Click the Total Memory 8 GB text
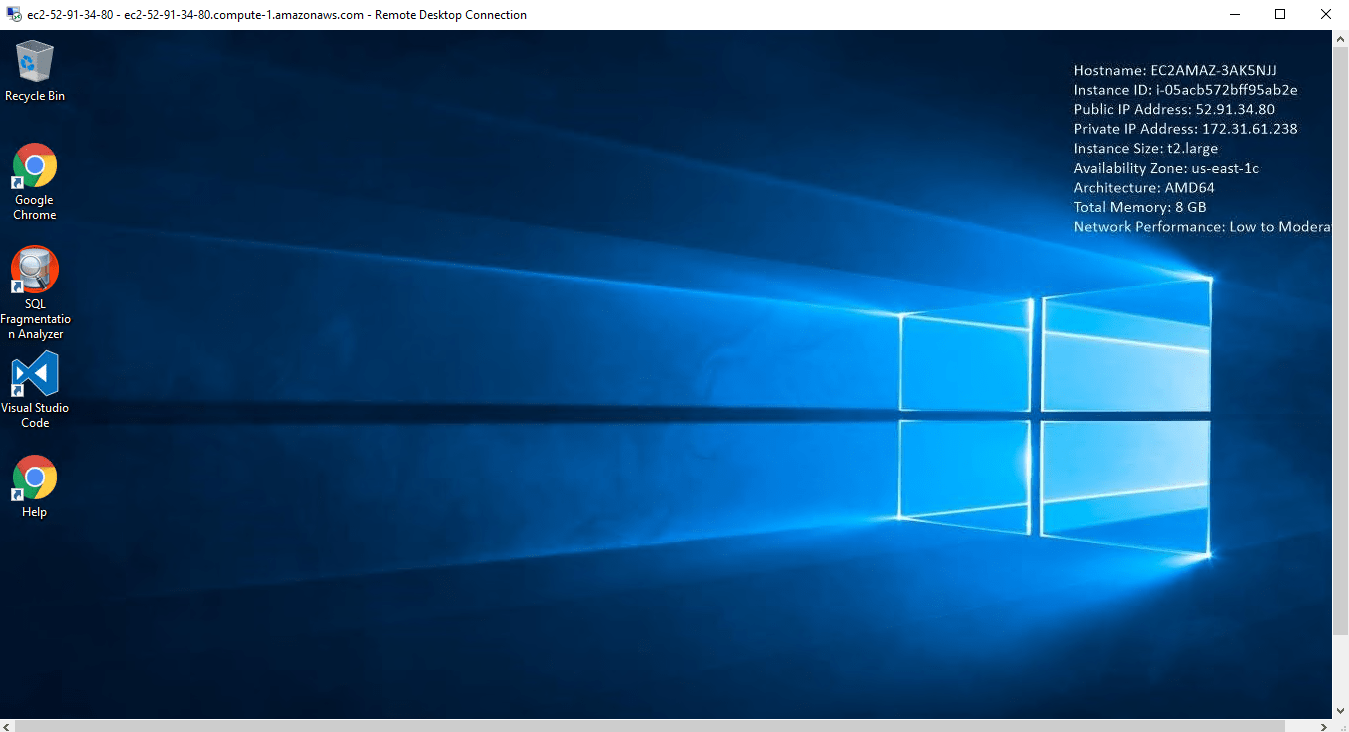Viewport: 1349px width, 732px height. [1140, 207]
